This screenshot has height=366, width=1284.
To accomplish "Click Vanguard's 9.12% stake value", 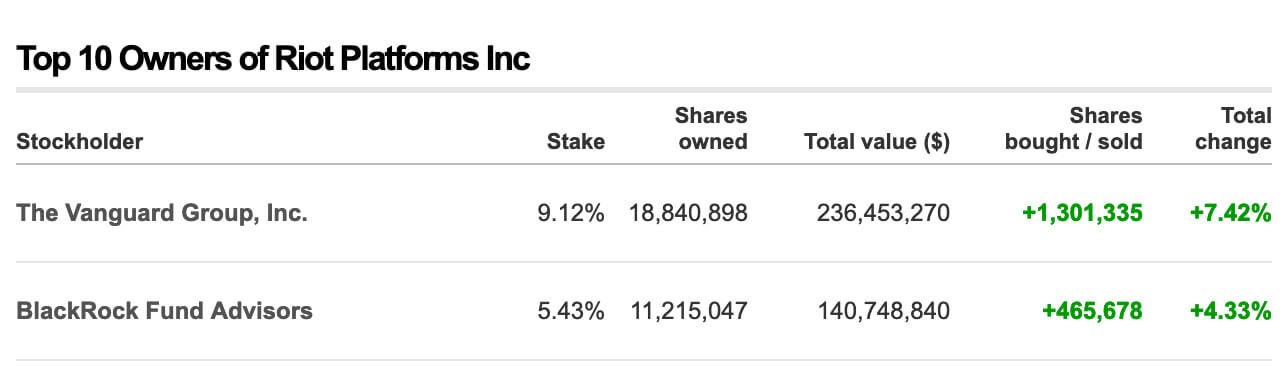I will (571, 213).
